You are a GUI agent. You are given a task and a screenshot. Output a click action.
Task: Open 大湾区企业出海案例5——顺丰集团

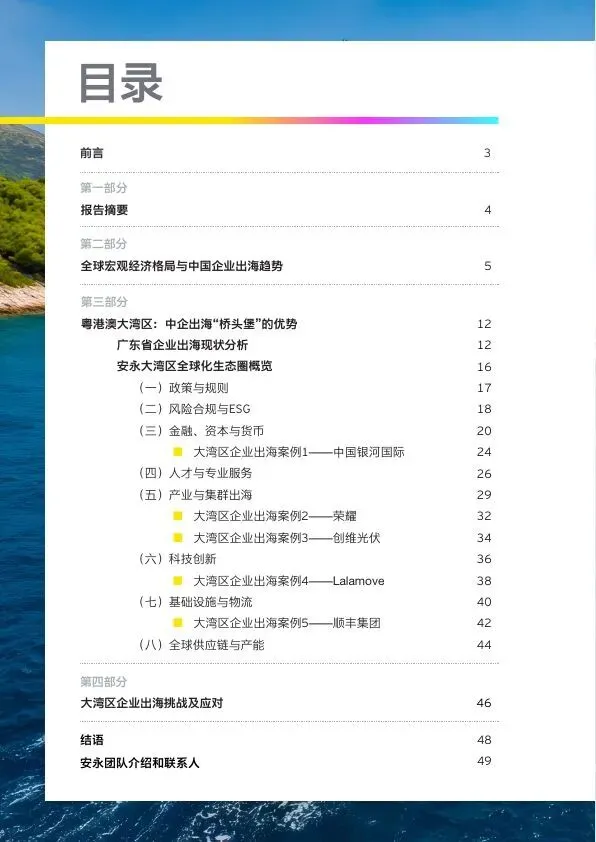click(x=287, y=623)
